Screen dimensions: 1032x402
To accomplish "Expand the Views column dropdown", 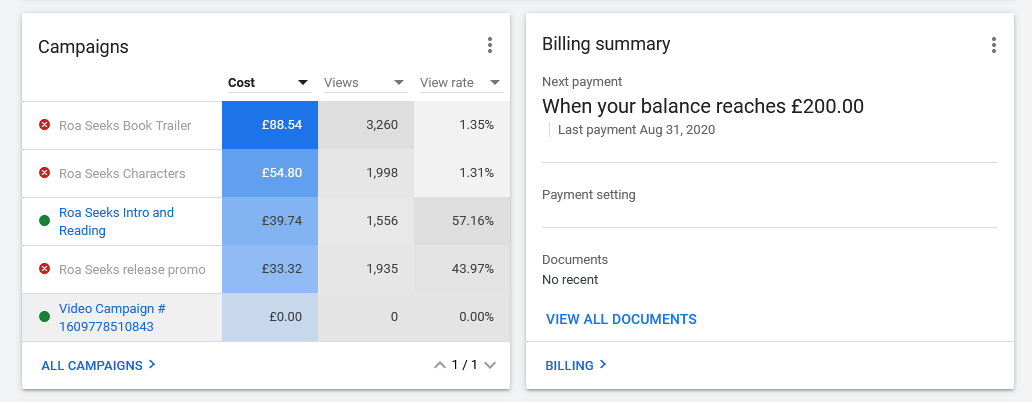I will (x=399, y=83).
